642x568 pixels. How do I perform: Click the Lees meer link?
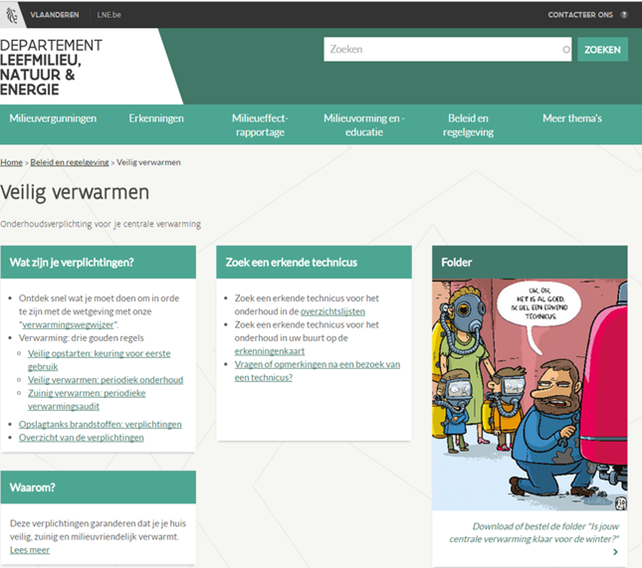[27, 550]
